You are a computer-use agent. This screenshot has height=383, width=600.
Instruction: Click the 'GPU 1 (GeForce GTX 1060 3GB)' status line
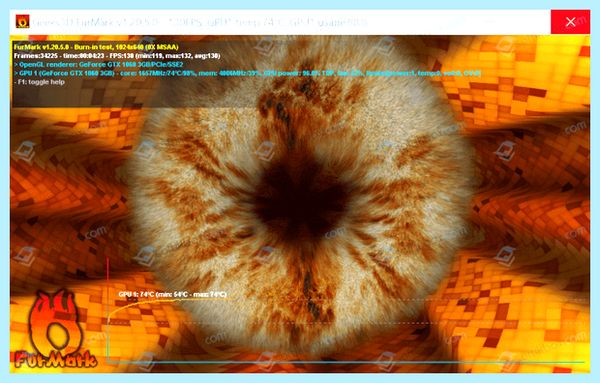tap(247, 73)
